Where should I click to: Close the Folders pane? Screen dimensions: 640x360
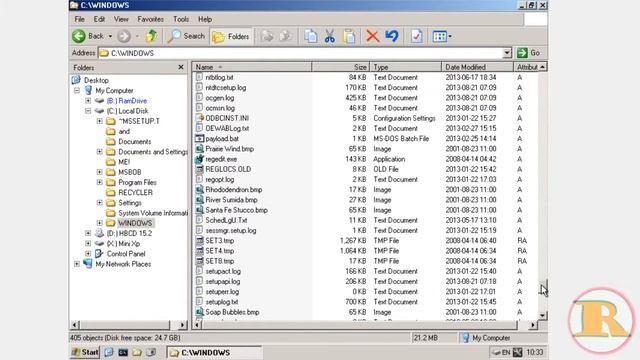tap(181, 67)
